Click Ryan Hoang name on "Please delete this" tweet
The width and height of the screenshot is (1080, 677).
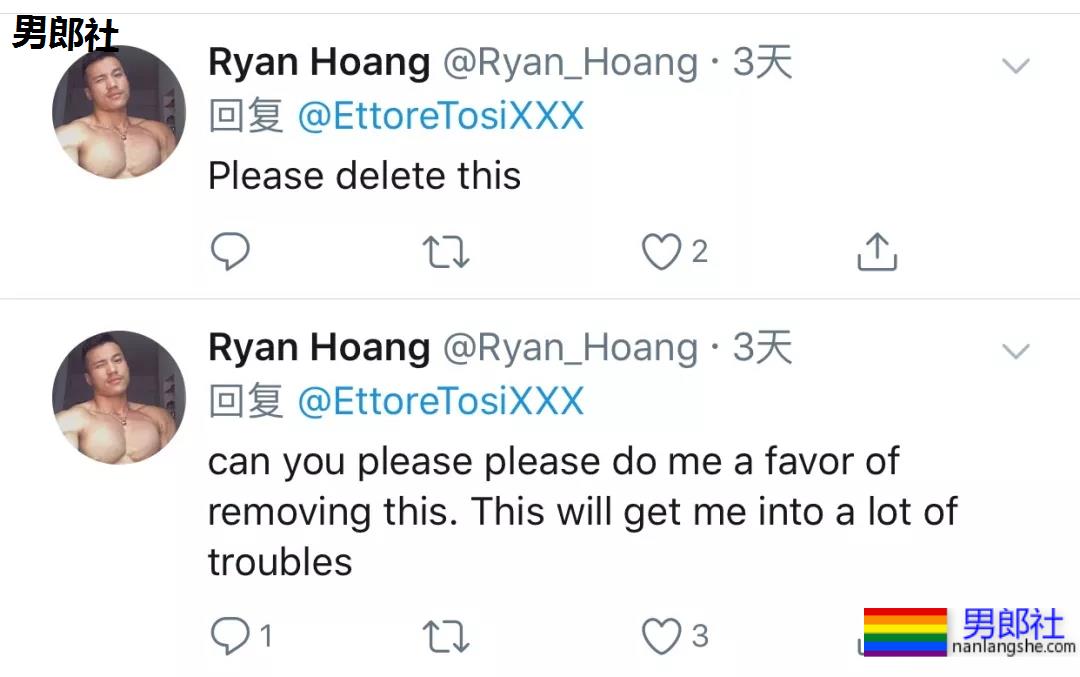click(x=319, y=63)
